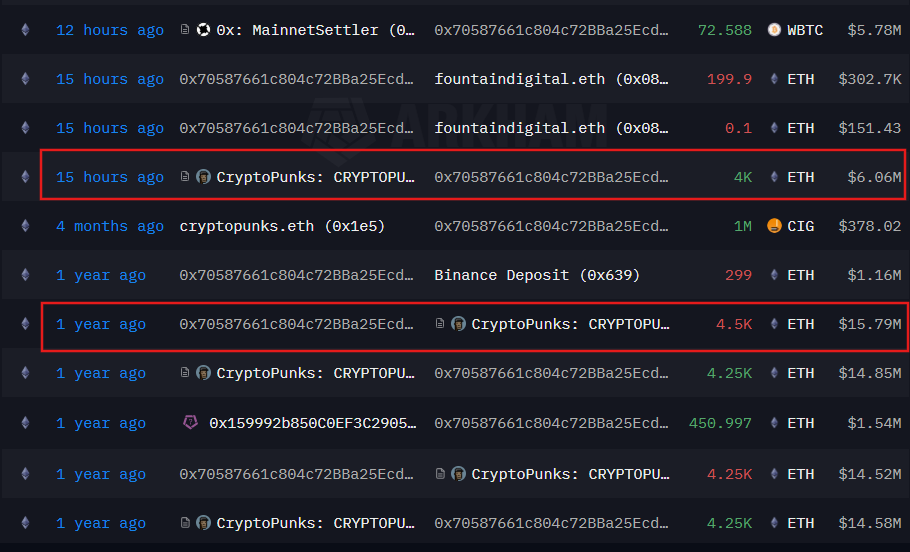Open the 0x: MainnetSettler sender entity

pyautogui.click(x=316, y=30)
